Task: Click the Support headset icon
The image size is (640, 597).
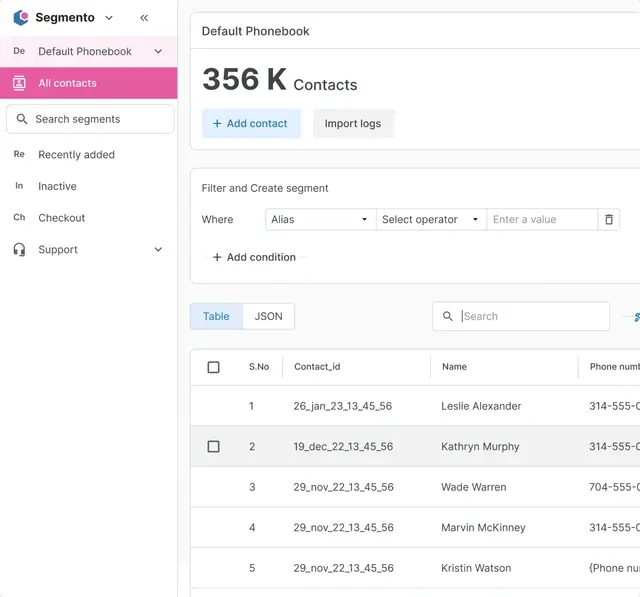Action: (x=19, y=250)
